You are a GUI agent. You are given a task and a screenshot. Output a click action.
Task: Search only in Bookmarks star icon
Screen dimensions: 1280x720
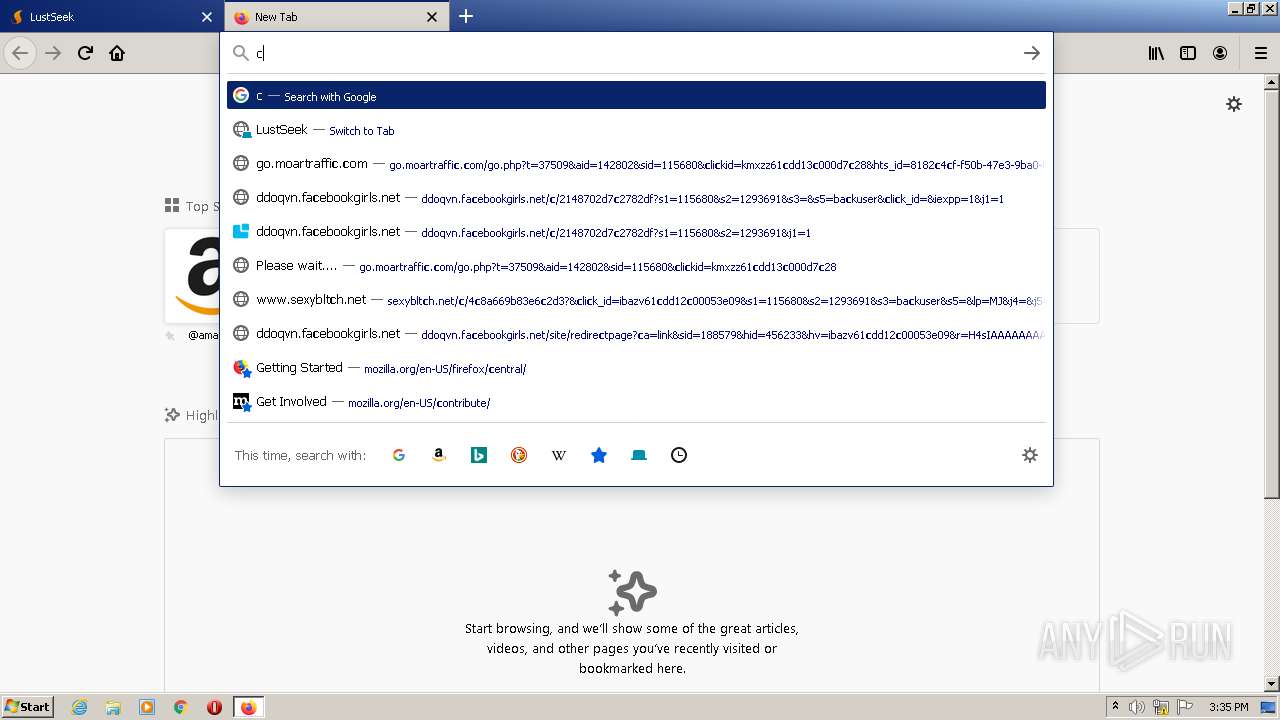[x=599, y=455]
